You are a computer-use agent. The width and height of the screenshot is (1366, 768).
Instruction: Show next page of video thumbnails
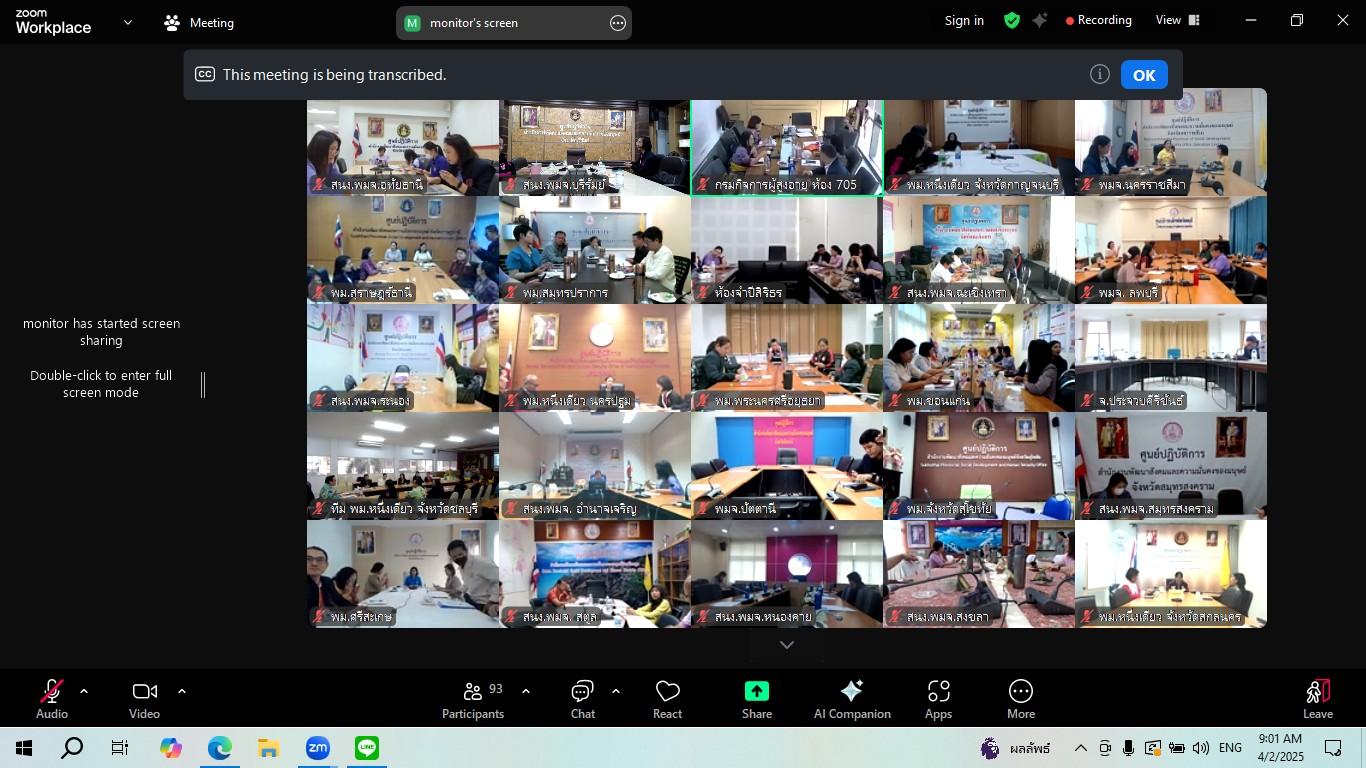[x=787, y=645]
